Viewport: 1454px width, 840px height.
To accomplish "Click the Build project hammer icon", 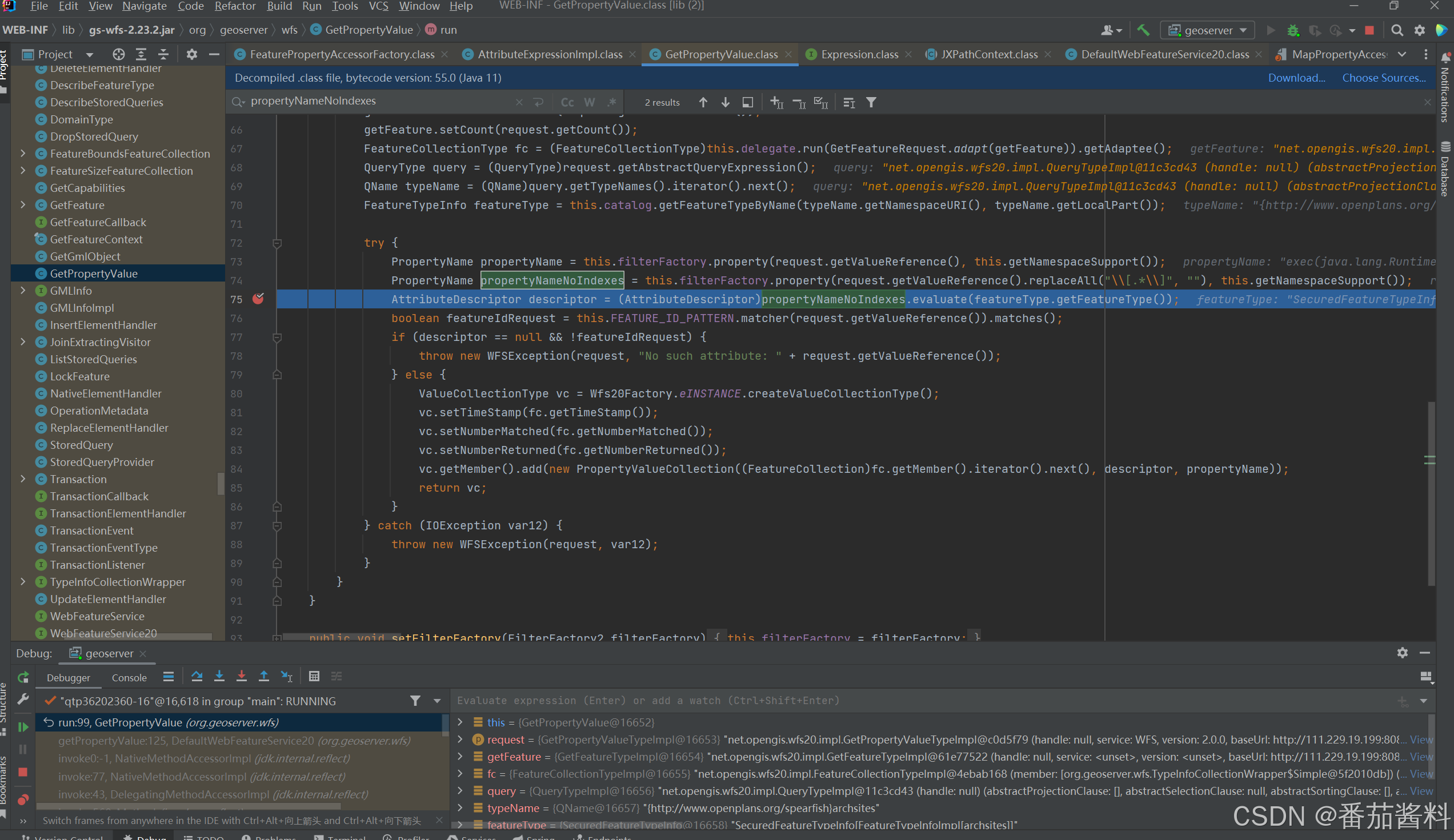I will (x=1143, y=30).
